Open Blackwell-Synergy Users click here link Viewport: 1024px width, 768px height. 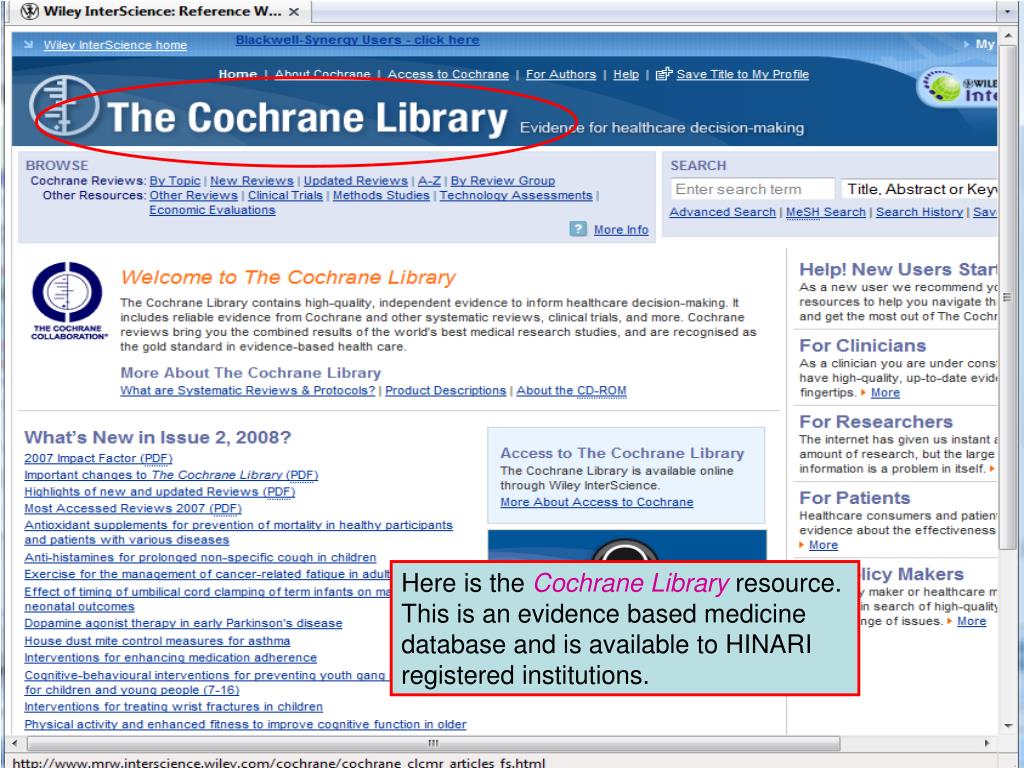(x=357, y=40)
